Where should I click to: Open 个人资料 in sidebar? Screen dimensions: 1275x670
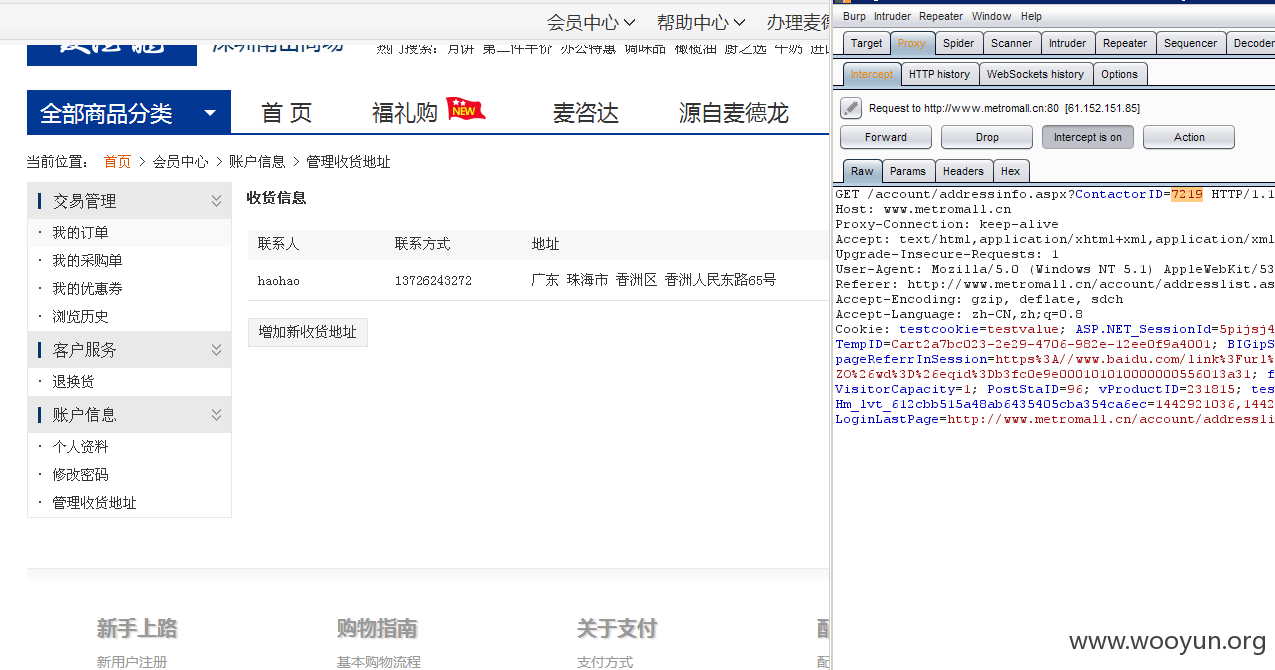(81, 446)
